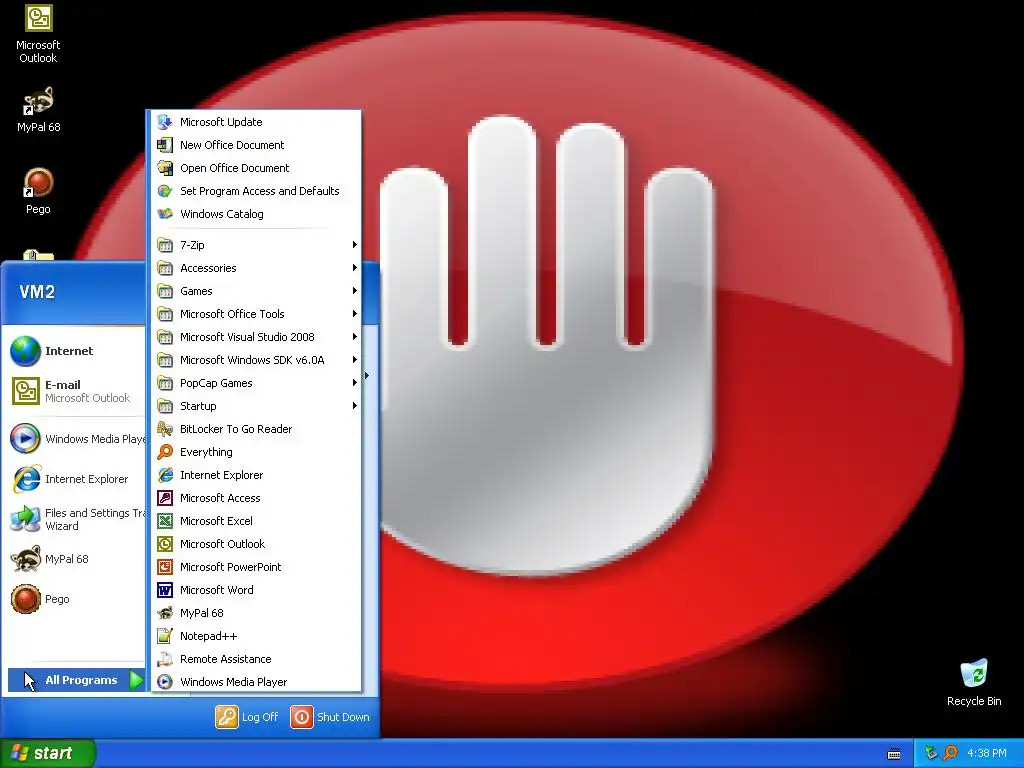Click the Microsoft Outlook desktop shortcut

pyautogui.click(x=38, y=34)
